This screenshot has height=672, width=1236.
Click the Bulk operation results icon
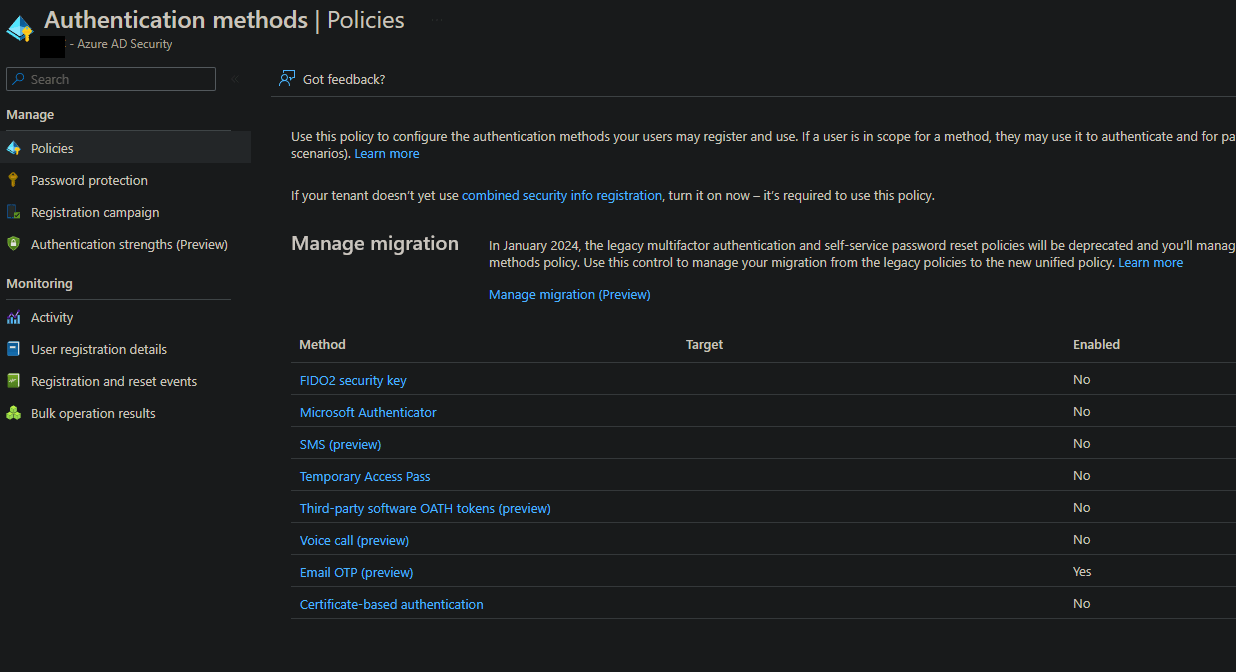[13, 413]
